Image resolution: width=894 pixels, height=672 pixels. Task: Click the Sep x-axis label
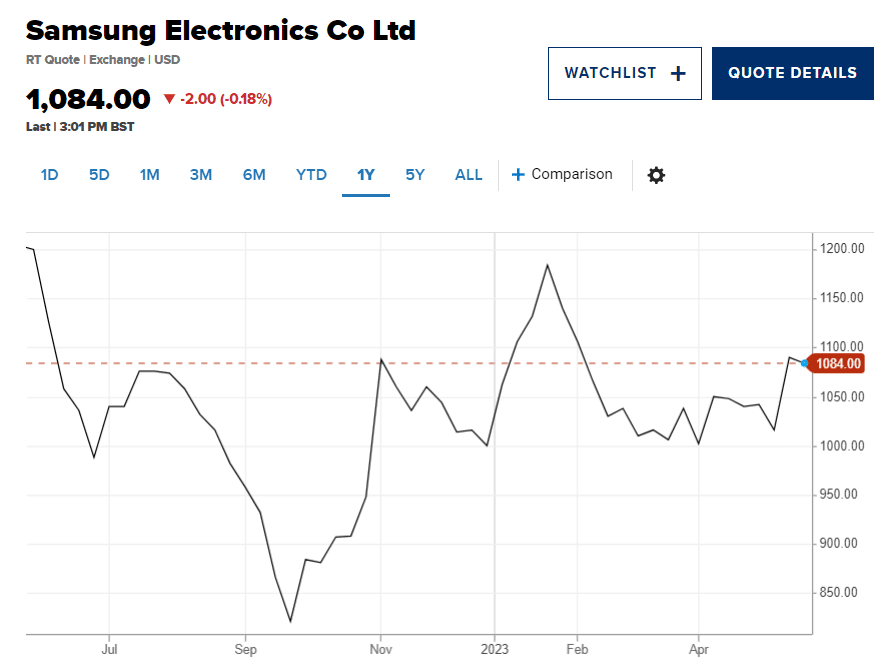click(x=246, y=649)
